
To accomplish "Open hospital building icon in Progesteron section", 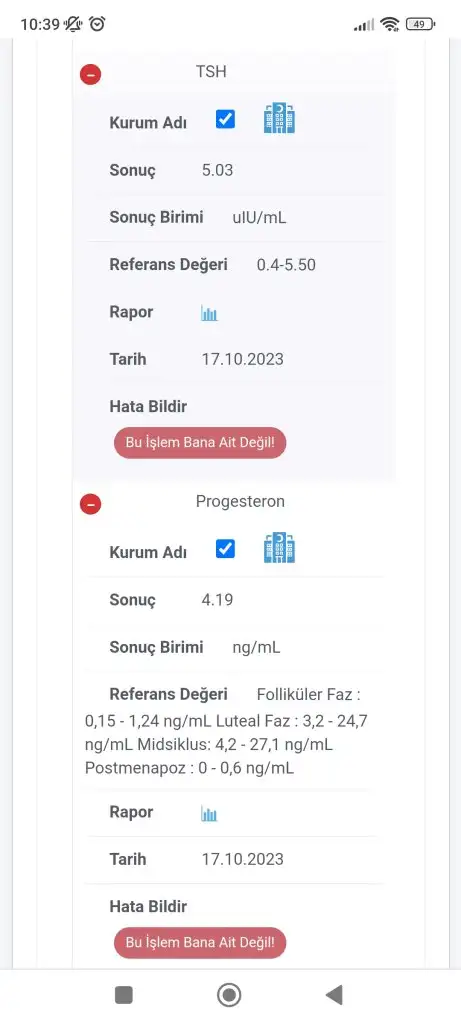I will point(279,547).
